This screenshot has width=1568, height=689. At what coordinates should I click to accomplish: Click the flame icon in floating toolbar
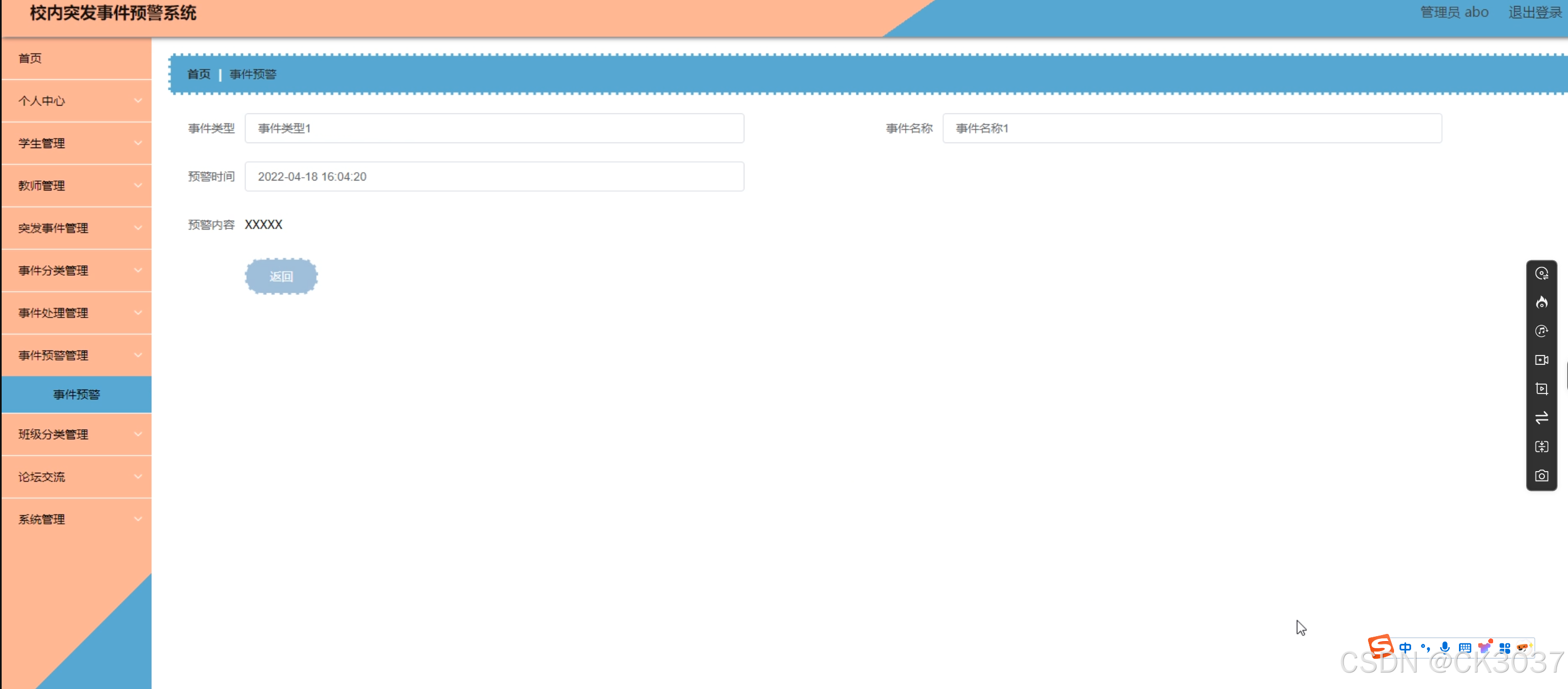pyautogui.click(x=1540, y=303)
